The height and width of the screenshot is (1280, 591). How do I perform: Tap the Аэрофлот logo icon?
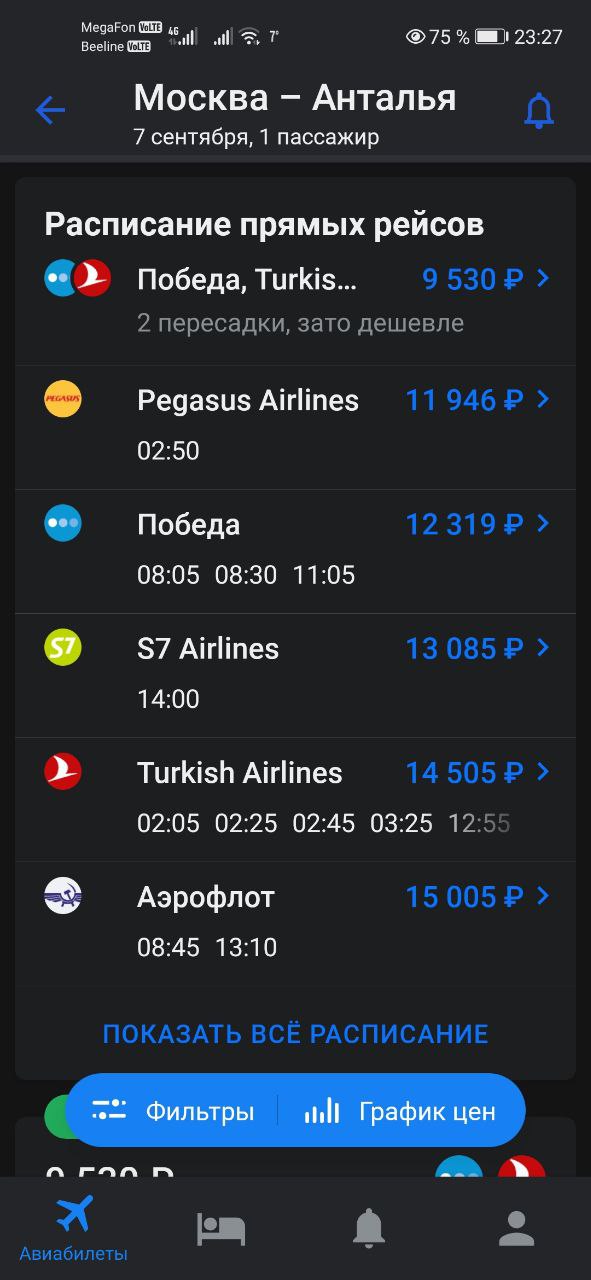pyautogui.click(x=63, y=895)
